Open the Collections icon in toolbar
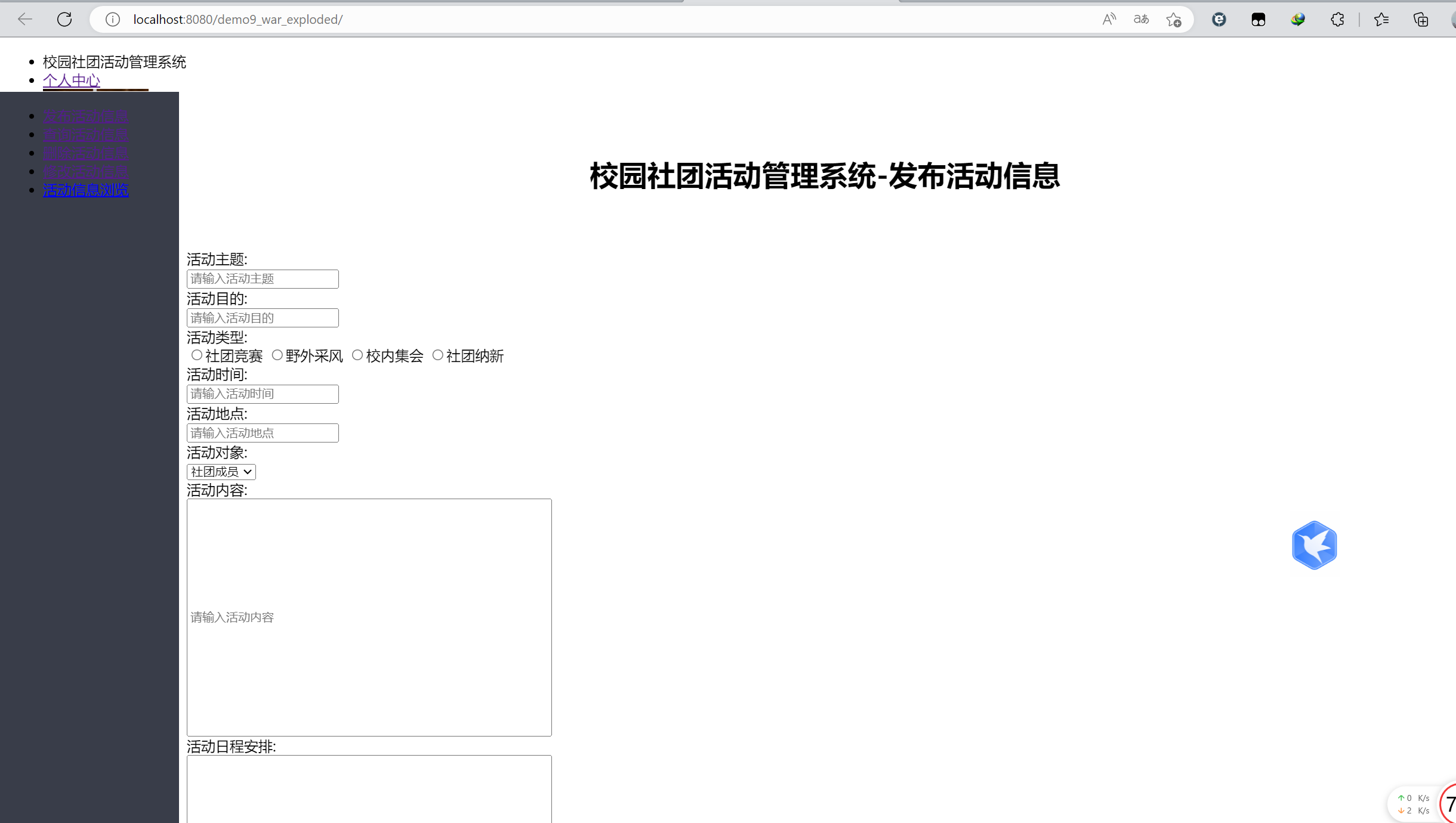The width and height of the screenshot is (1456, 823). [x=1421, y=20]
